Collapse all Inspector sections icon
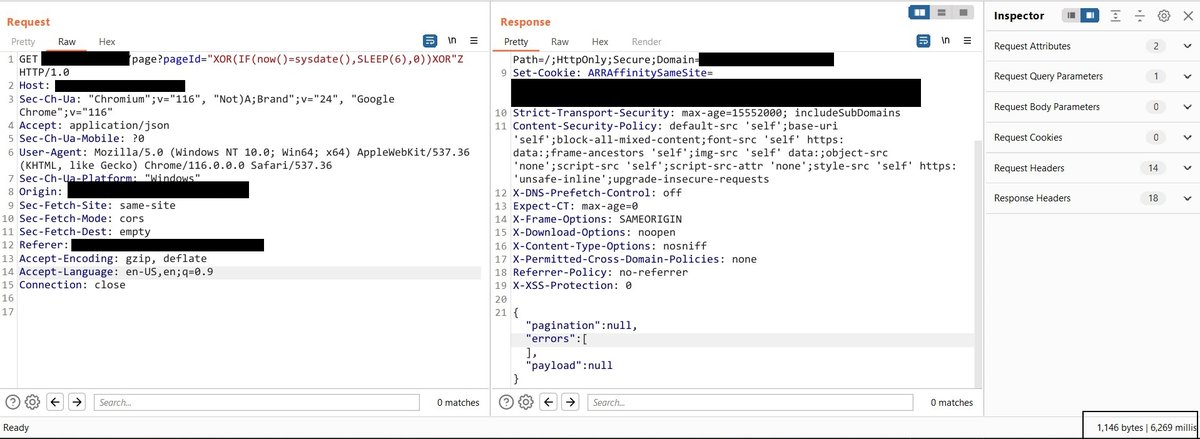Viewport: 1200px width, 439px height. pos(1139,16)
